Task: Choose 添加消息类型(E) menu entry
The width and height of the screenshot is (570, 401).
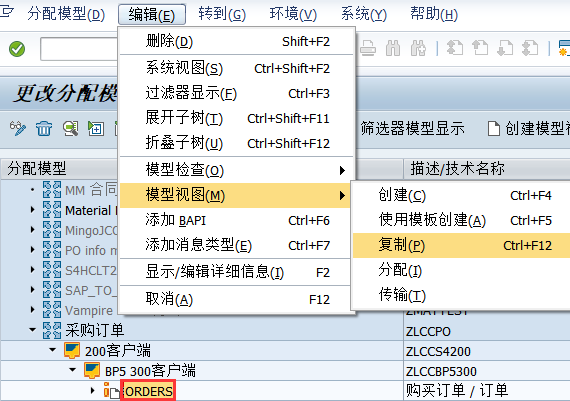Action: [236, 245]
